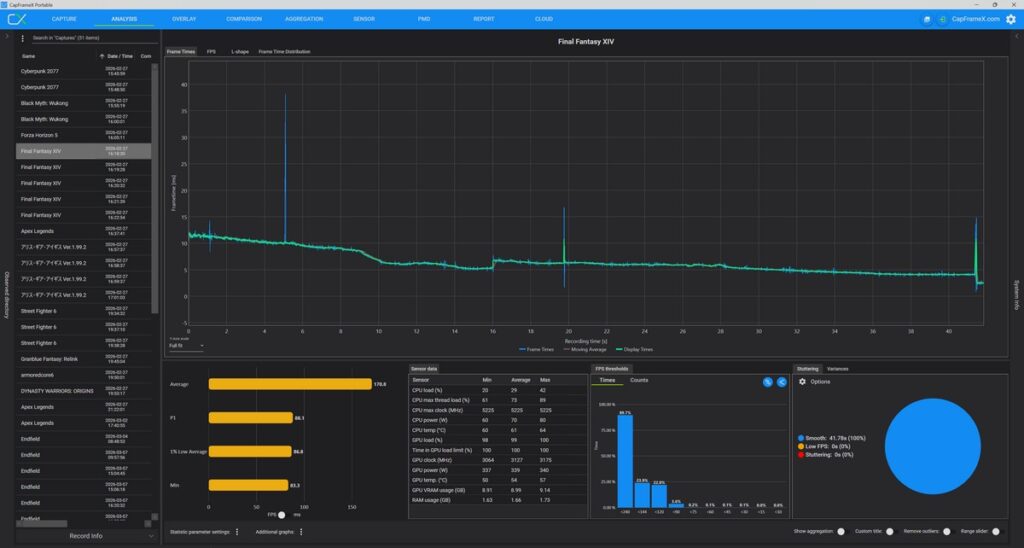Select the L-shape graph tab

(x=240, y=51)
